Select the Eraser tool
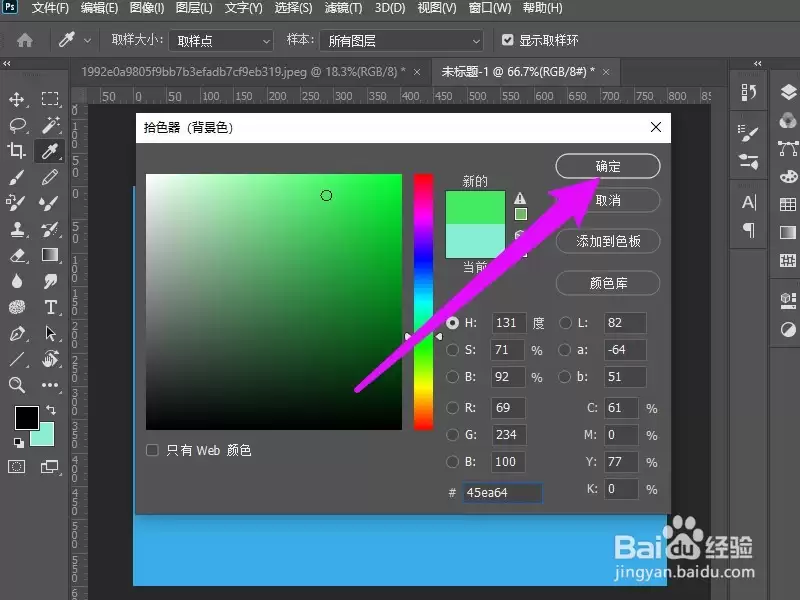800x600 pixels. [x=18, y=255]
